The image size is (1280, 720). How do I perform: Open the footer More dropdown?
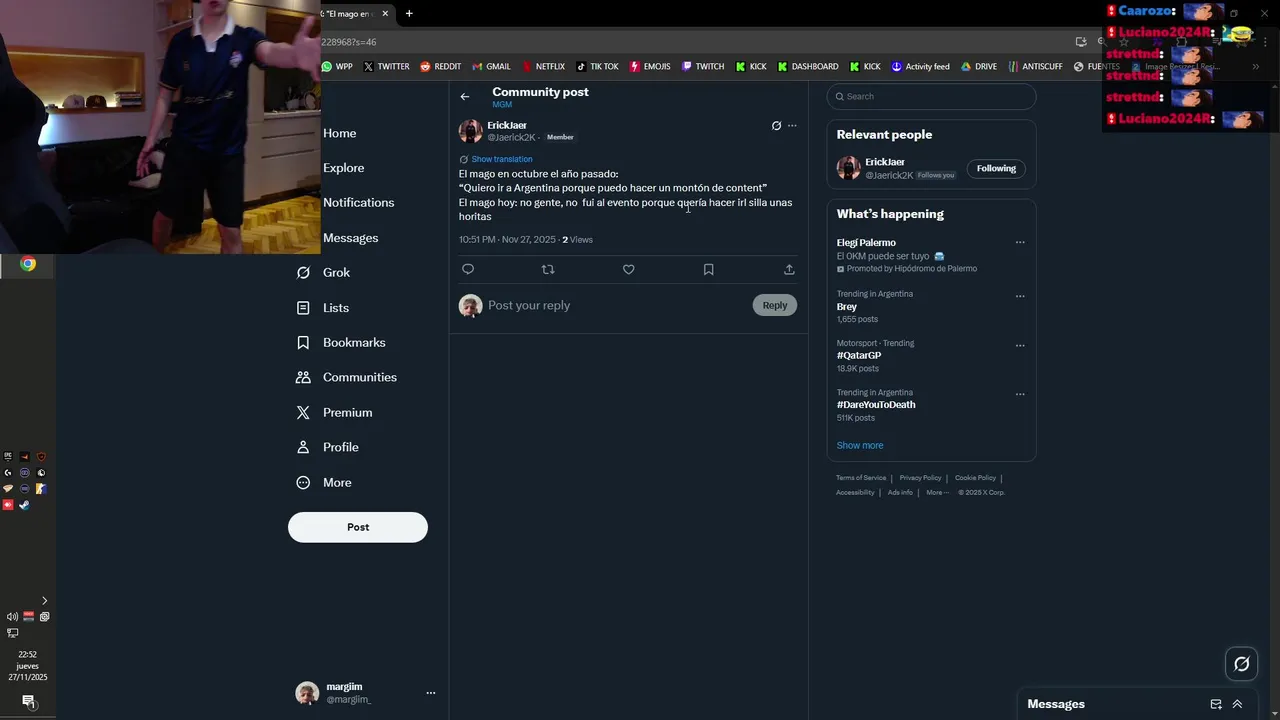(937, 493)
